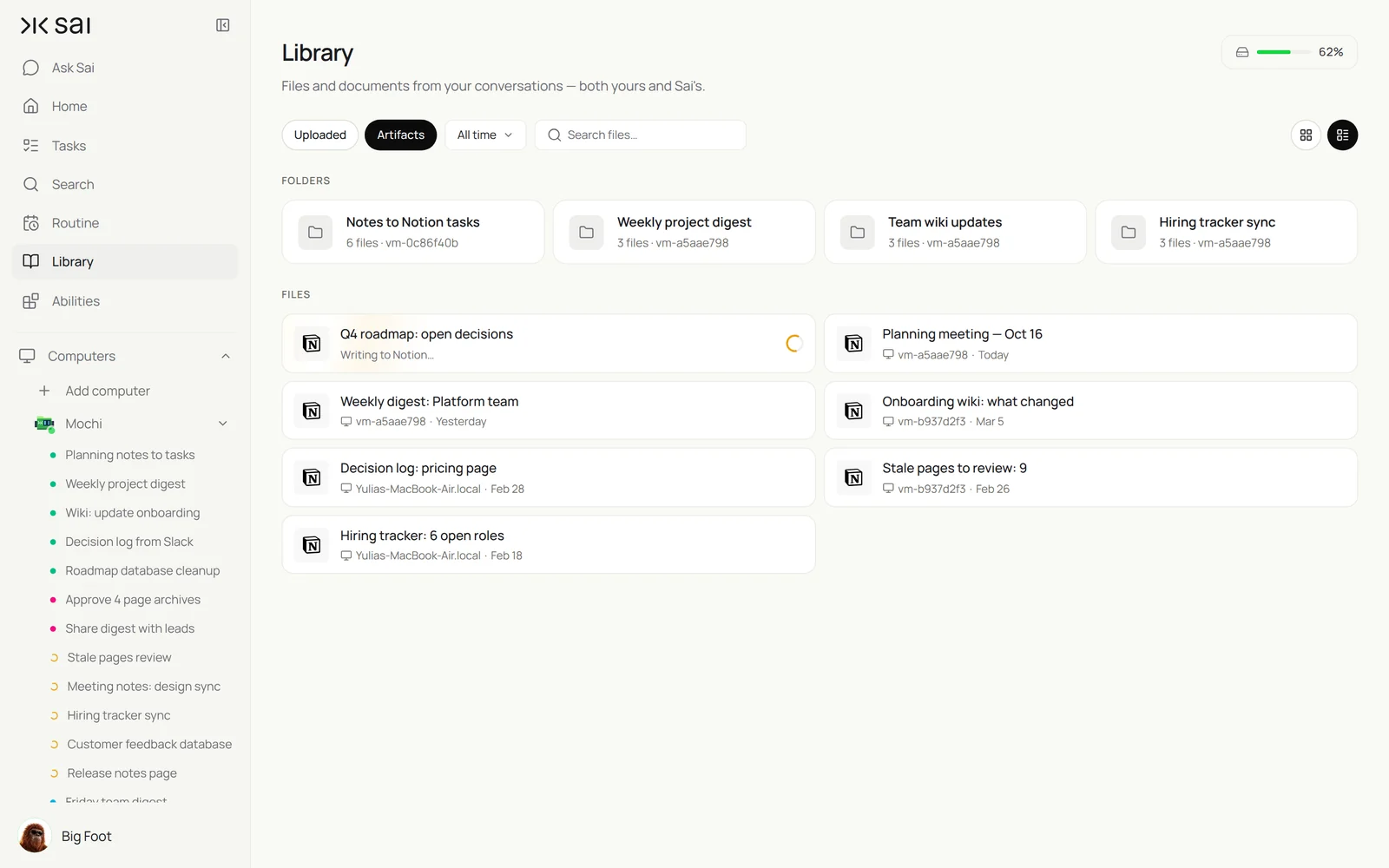
Task: Click the Search files field
Action: coord(641,135)
